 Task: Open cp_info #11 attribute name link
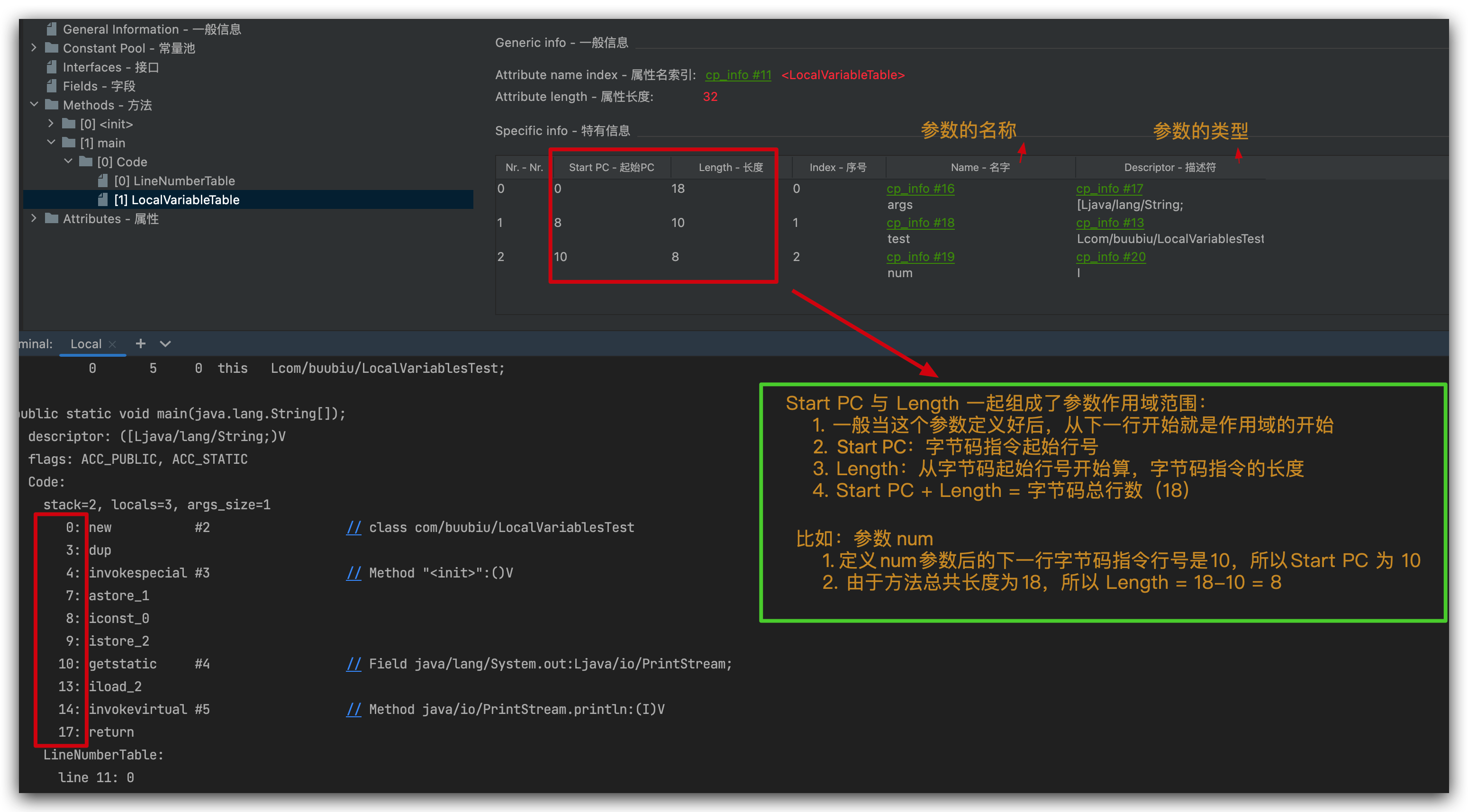pyautogui.click(x=738, y=75)
